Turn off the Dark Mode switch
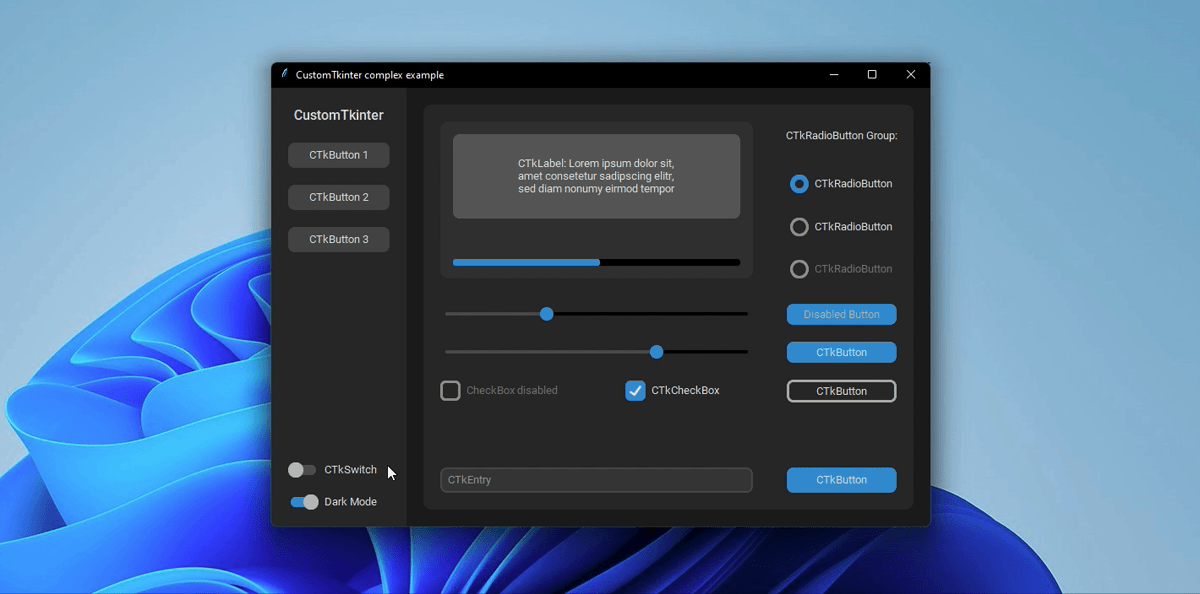This screenshot has width=1200, height=594. point(304,502)
